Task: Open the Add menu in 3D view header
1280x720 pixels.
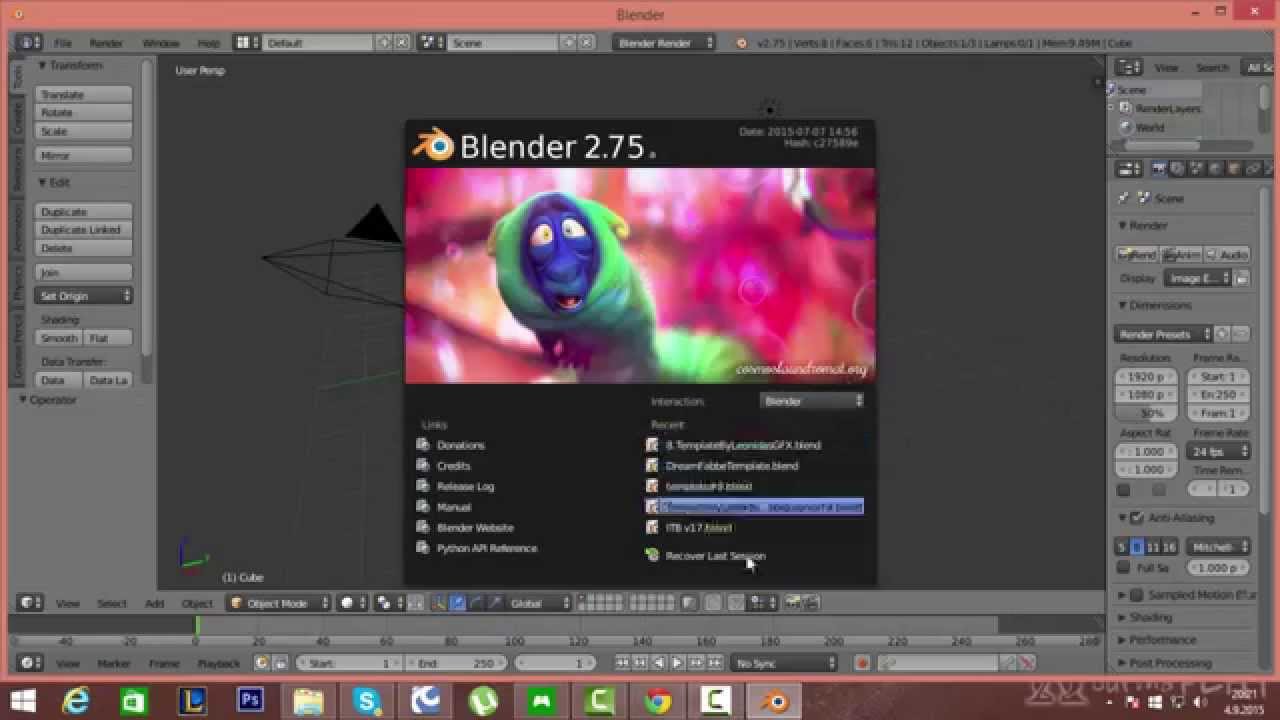Action: (x=154, y=603)
